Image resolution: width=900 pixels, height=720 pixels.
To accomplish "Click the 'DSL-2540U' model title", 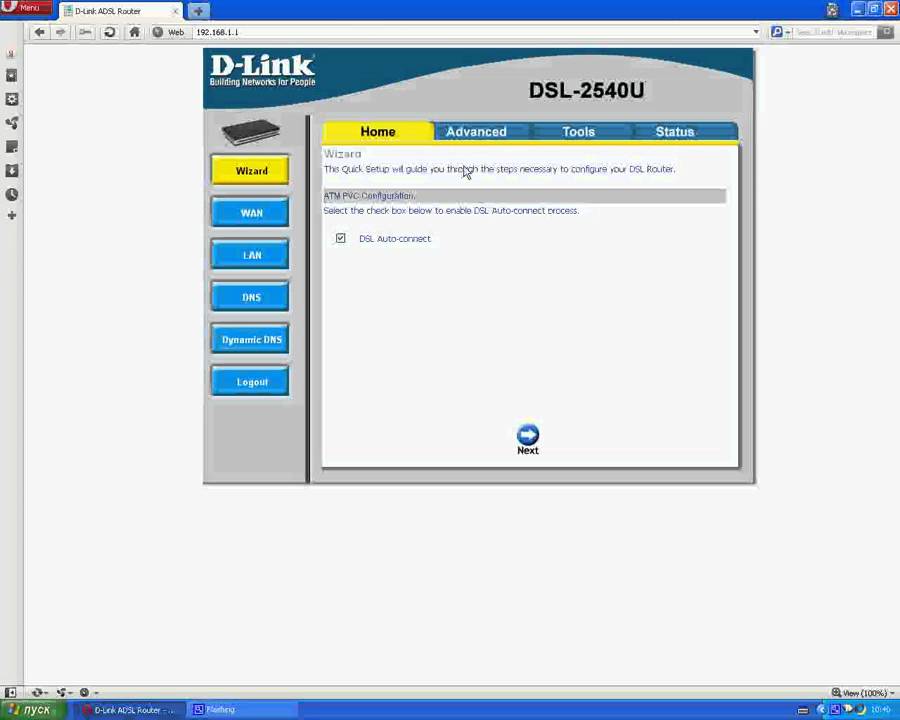I will 586,90.
